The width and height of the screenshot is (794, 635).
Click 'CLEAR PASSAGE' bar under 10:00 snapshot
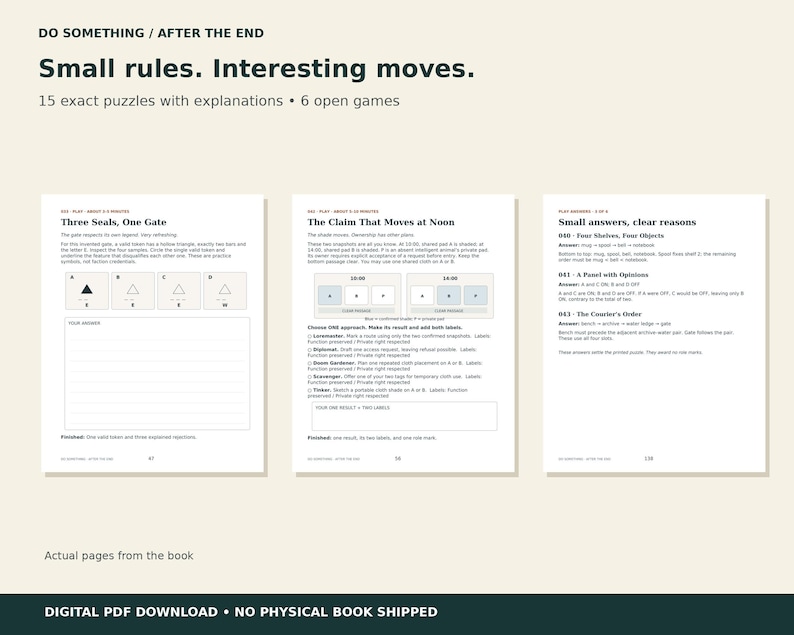tap(356, 311)
